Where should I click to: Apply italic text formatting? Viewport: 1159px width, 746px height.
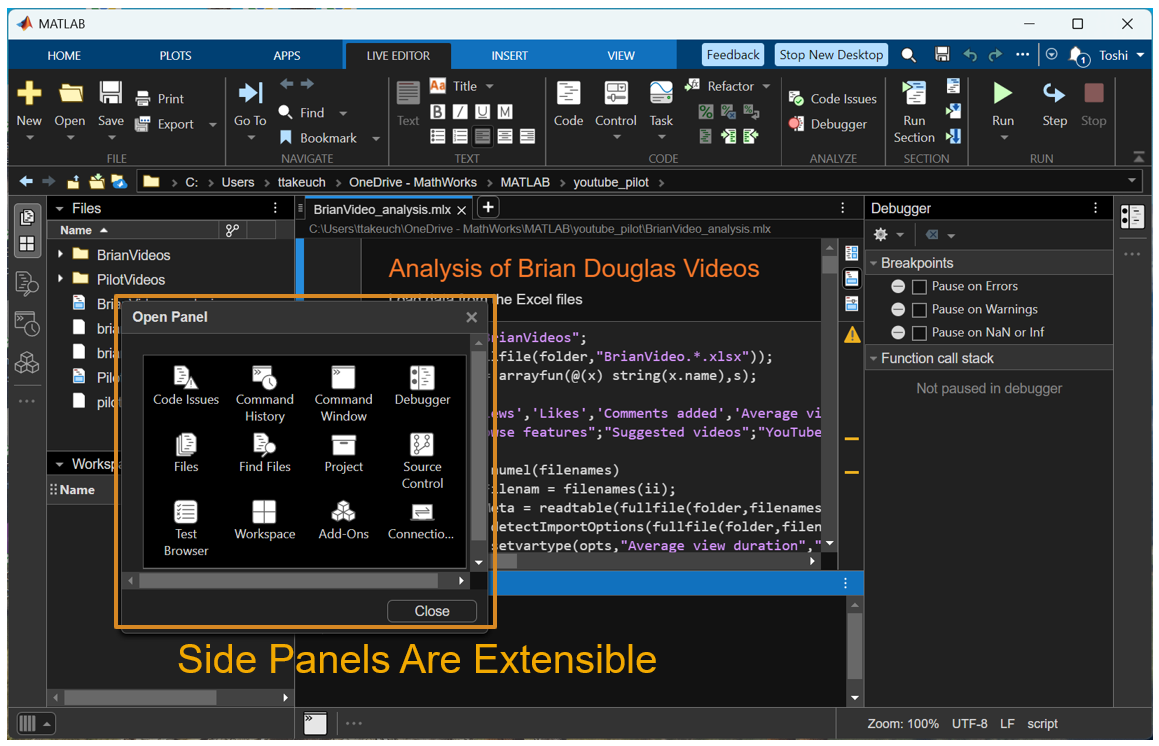(x=460, y=112)
